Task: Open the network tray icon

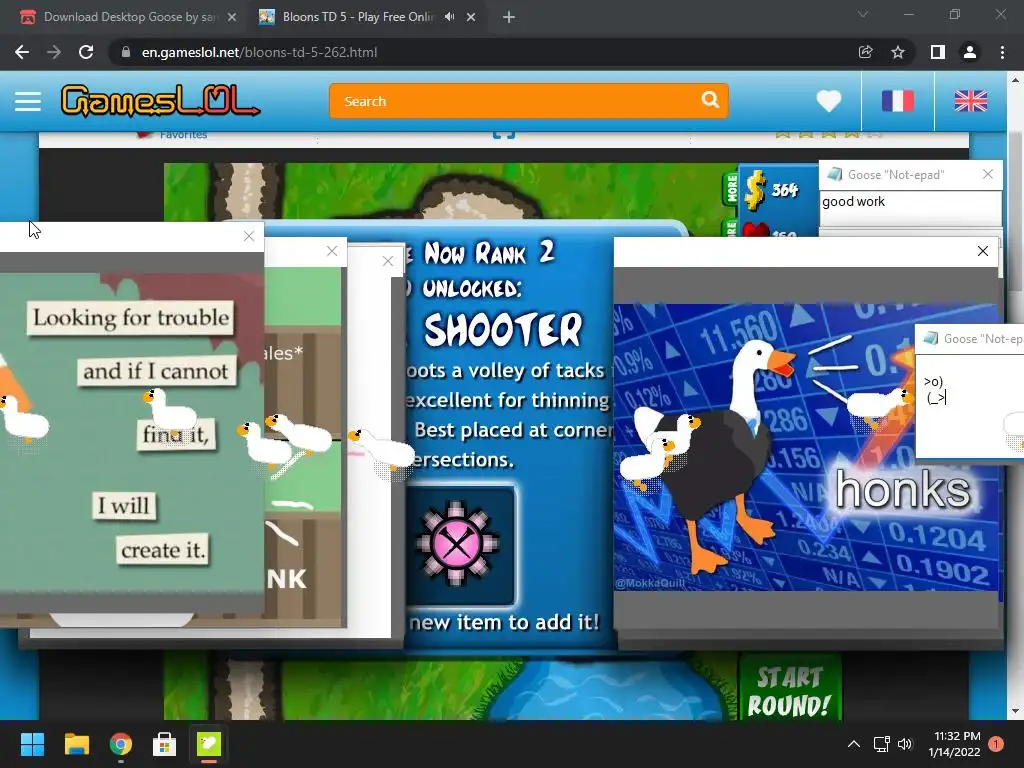Action: 882,744
